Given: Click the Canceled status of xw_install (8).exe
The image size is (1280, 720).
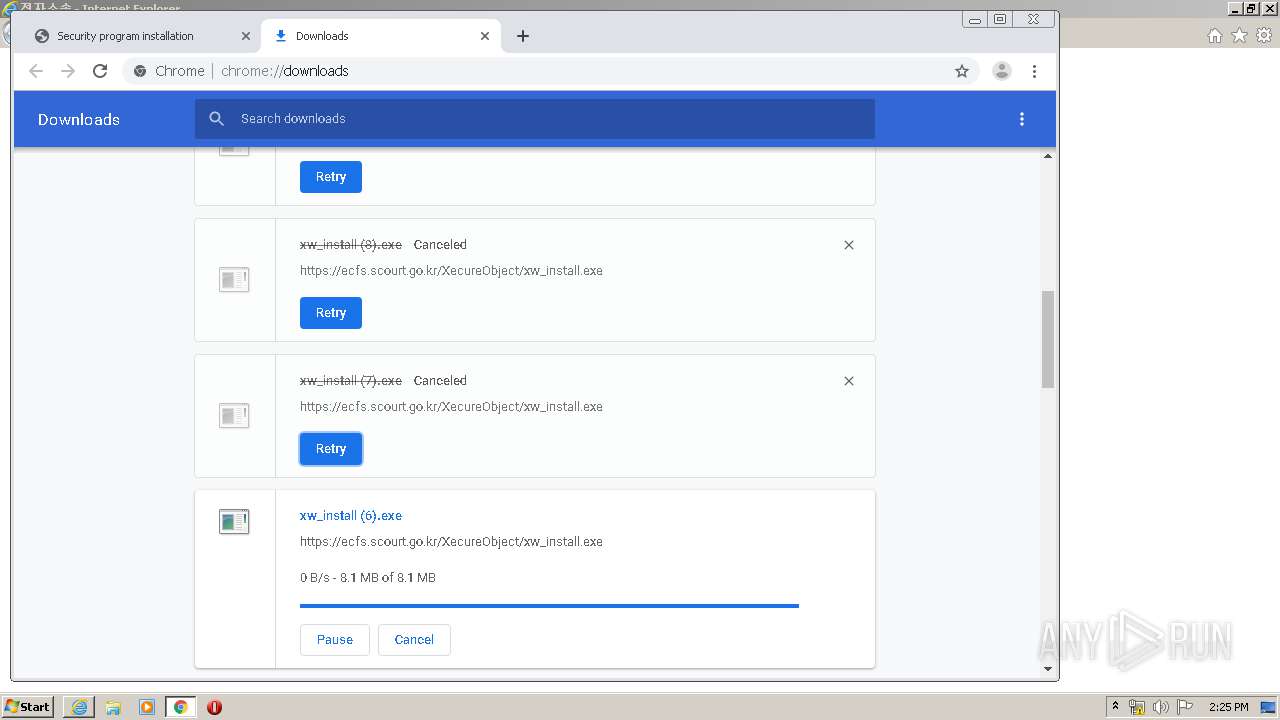Looking at the screenshot, I should [x=440, y=245].
